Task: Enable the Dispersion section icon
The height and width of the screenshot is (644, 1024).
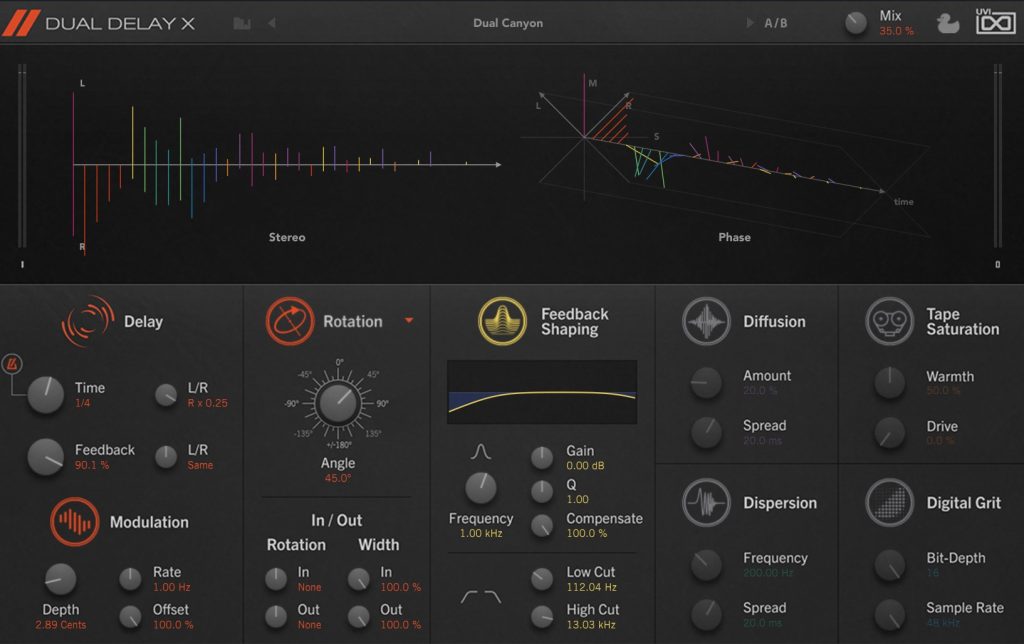Action: [706, 503]
